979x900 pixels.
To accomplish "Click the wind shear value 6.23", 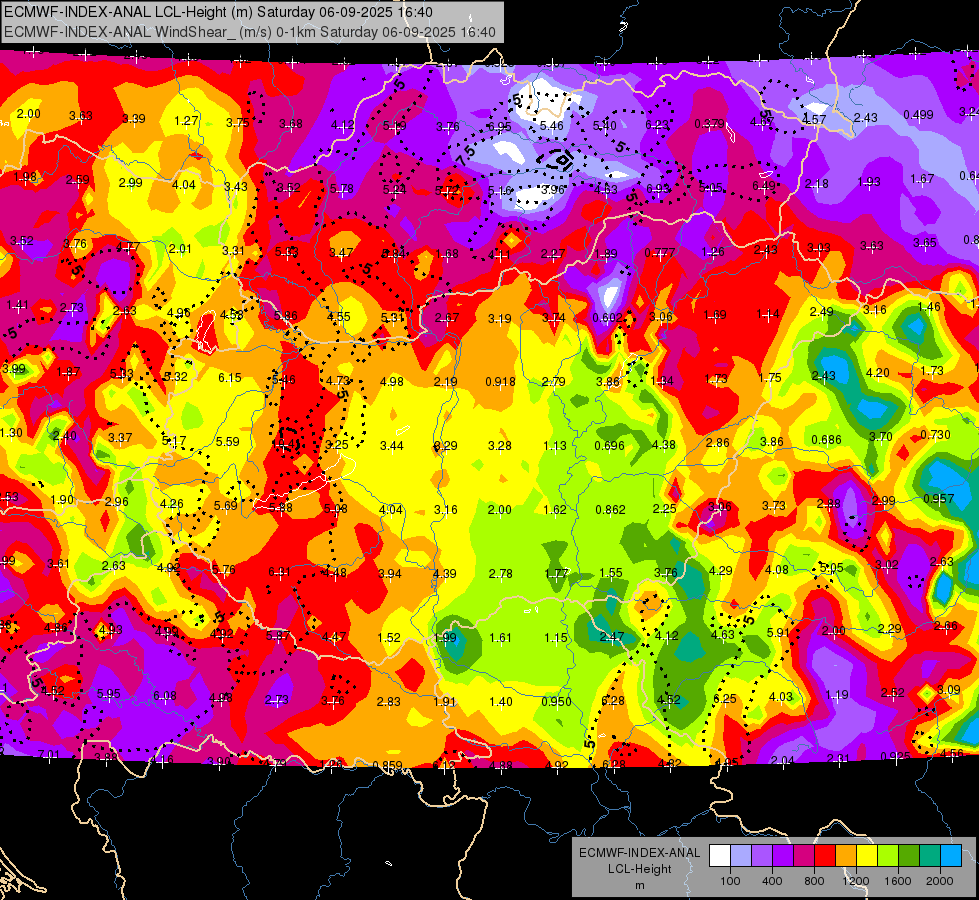I will pos(657,124).
